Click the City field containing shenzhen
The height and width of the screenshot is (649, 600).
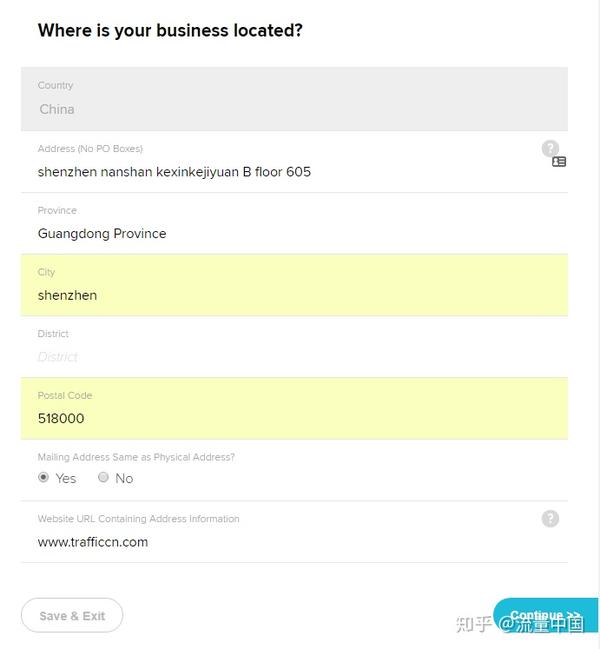pyautogui.click(x=294, y=285)
